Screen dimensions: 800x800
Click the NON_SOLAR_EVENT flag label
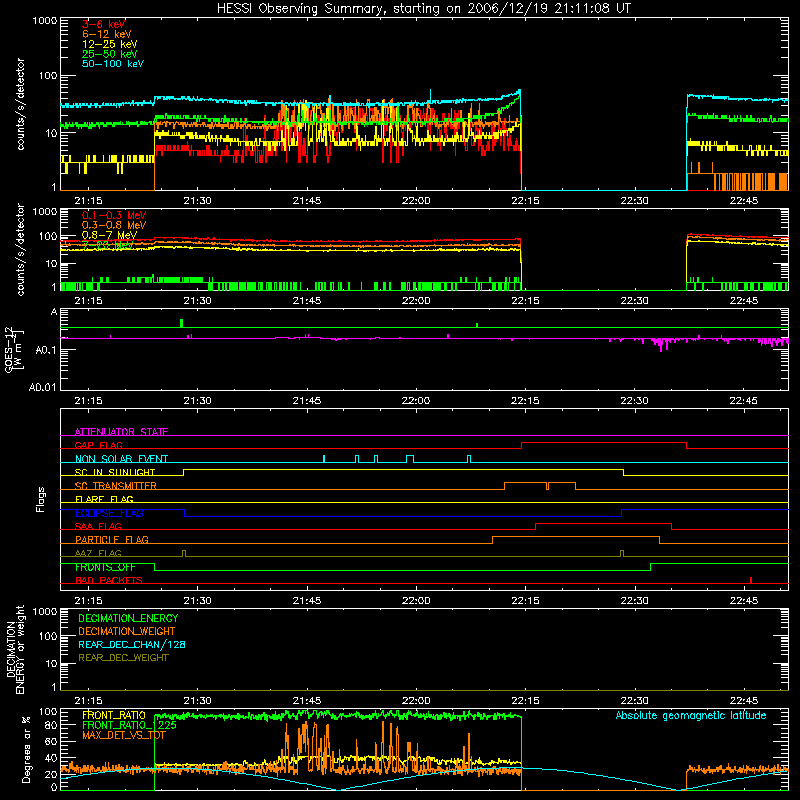click(121, 459)
